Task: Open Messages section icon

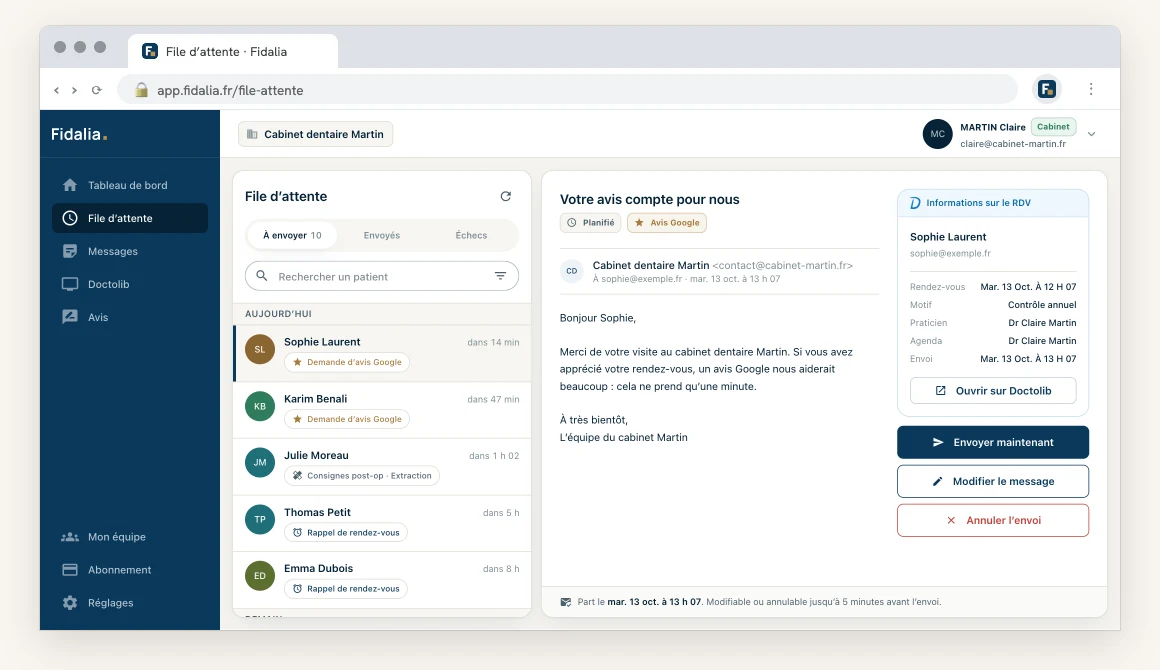Action: (x=70, y=251)
